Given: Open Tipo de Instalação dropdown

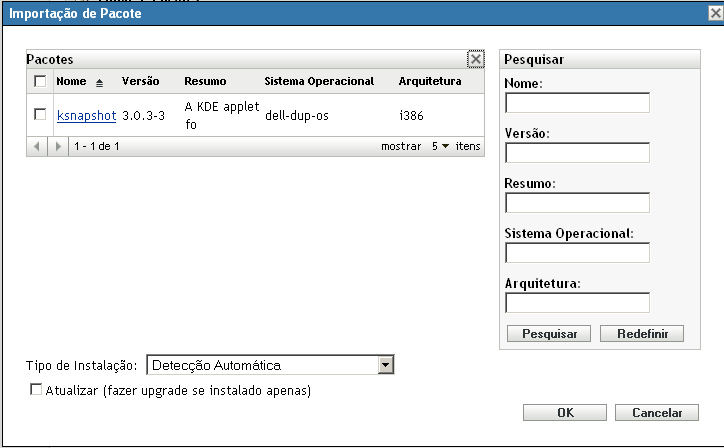Looking at the screenshot, I should pos(386,365).
